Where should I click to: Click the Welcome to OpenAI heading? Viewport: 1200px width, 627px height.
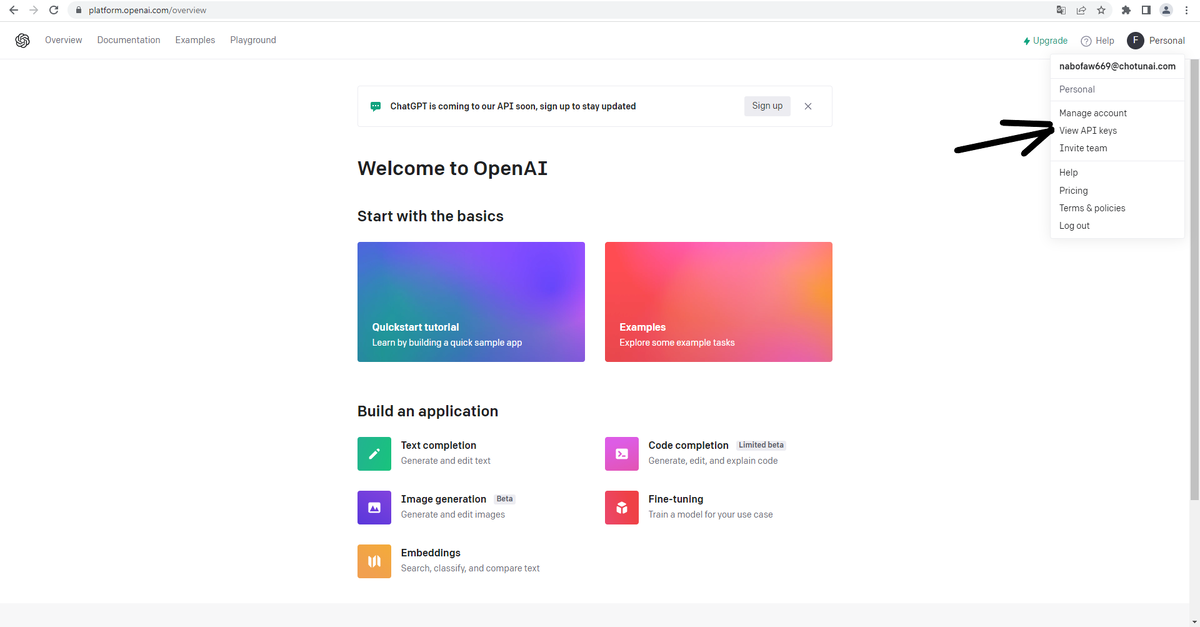452,168
